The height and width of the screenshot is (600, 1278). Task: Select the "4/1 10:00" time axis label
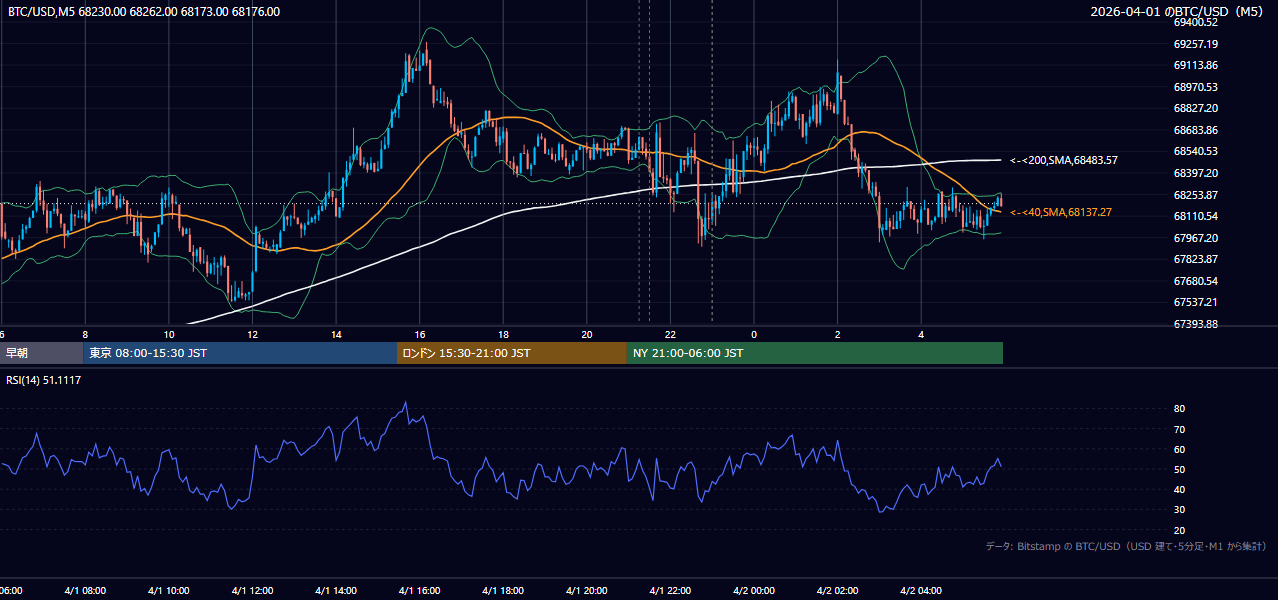tap(171, 591)
